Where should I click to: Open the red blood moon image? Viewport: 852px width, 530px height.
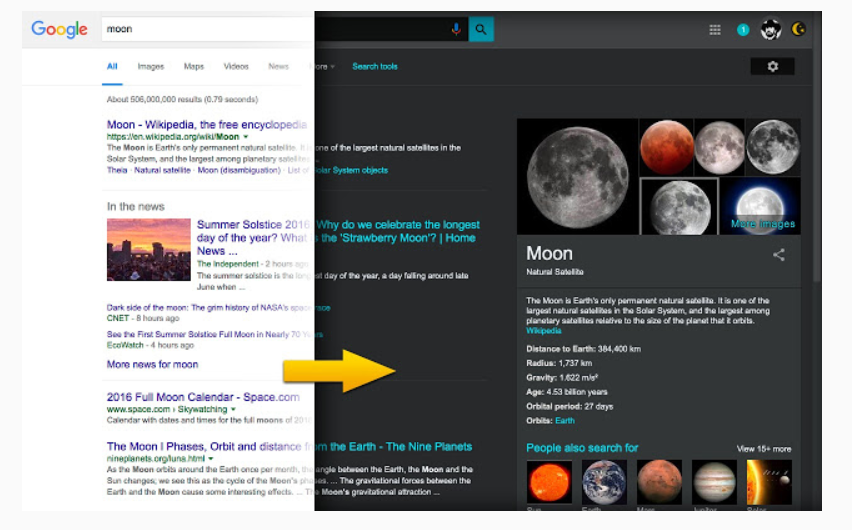click(667, 147)
